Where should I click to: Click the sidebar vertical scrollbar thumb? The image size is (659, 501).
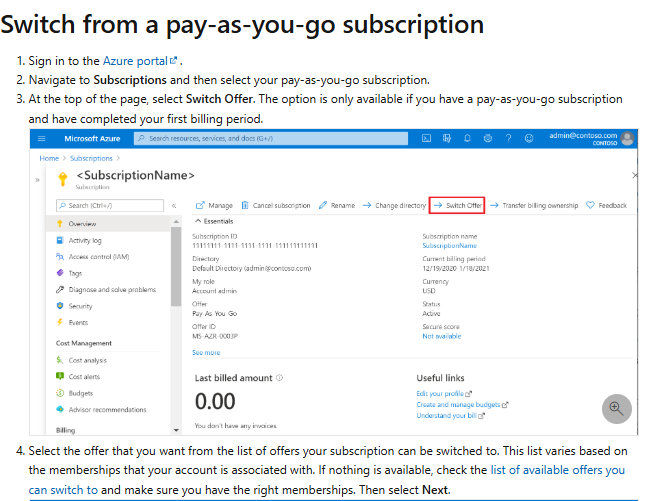coord(176,266)
